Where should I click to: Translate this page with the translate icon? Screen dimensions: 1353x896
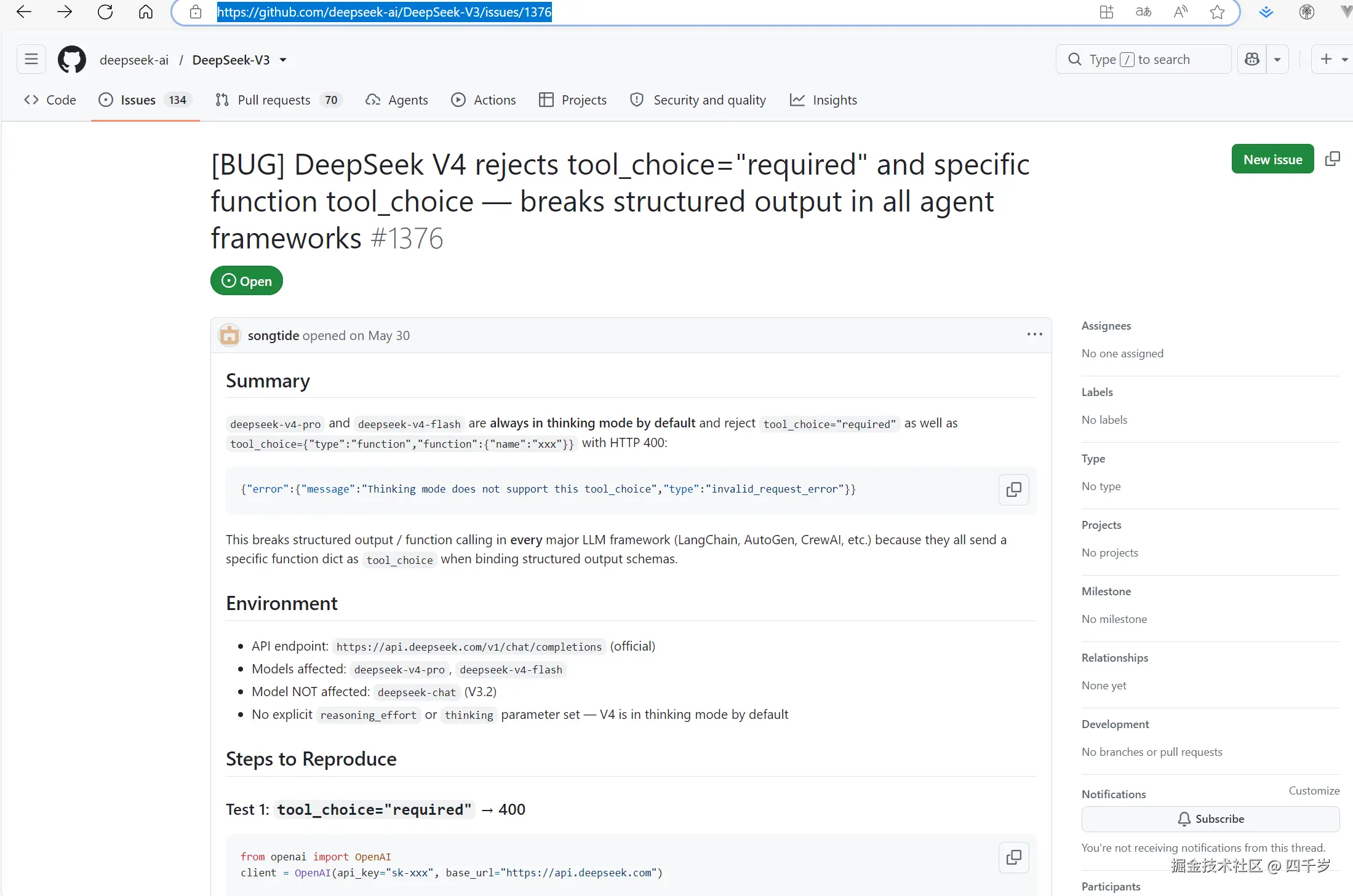point(1143,12)
